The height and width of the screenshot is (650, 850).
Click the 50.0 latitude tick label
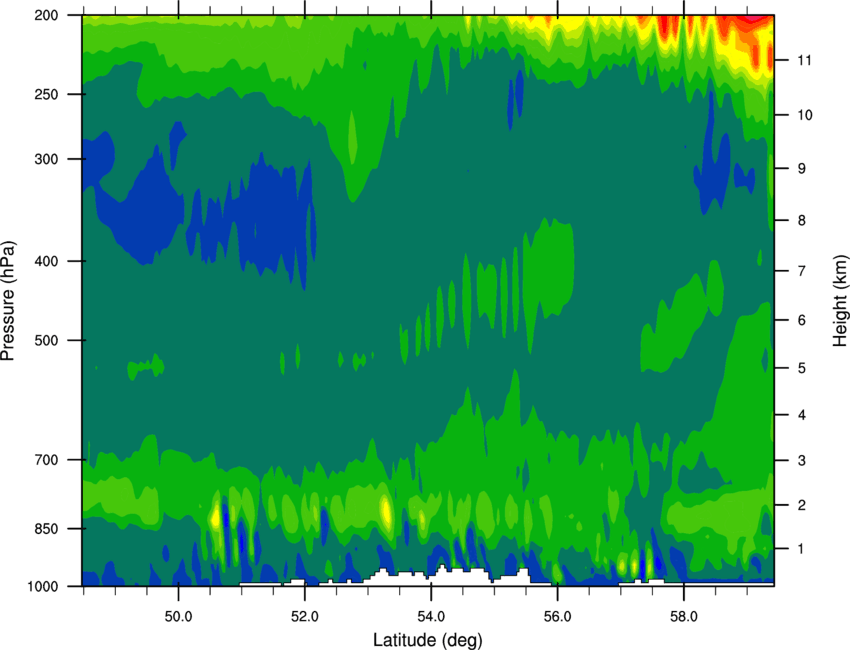[x=178, y=617]
